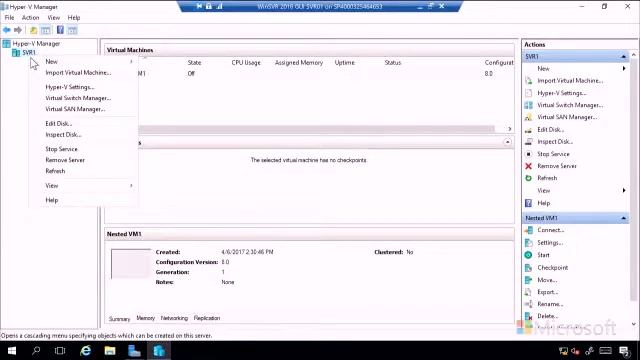Click the Up one level folder toolbar icon
This screenshot has width=640, height=360.
[33, 30]
